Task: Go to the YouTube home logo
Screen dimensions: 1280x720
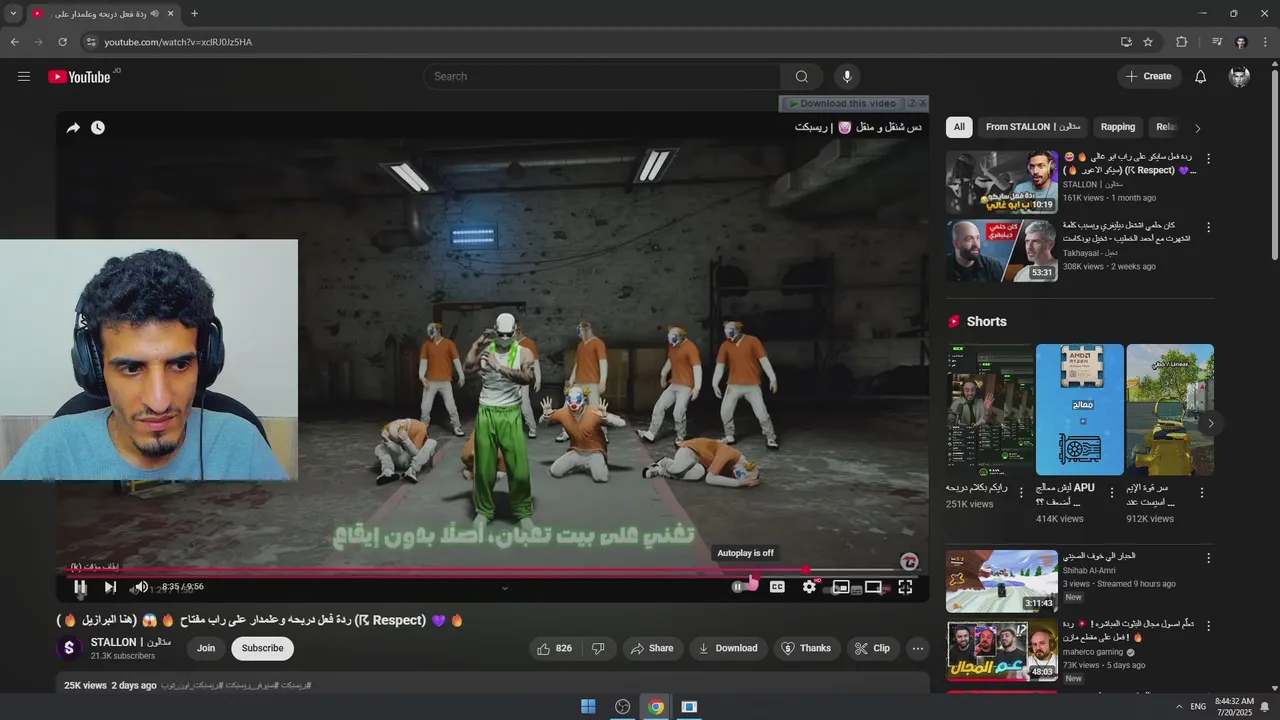Action: click(x=79, y=77)
